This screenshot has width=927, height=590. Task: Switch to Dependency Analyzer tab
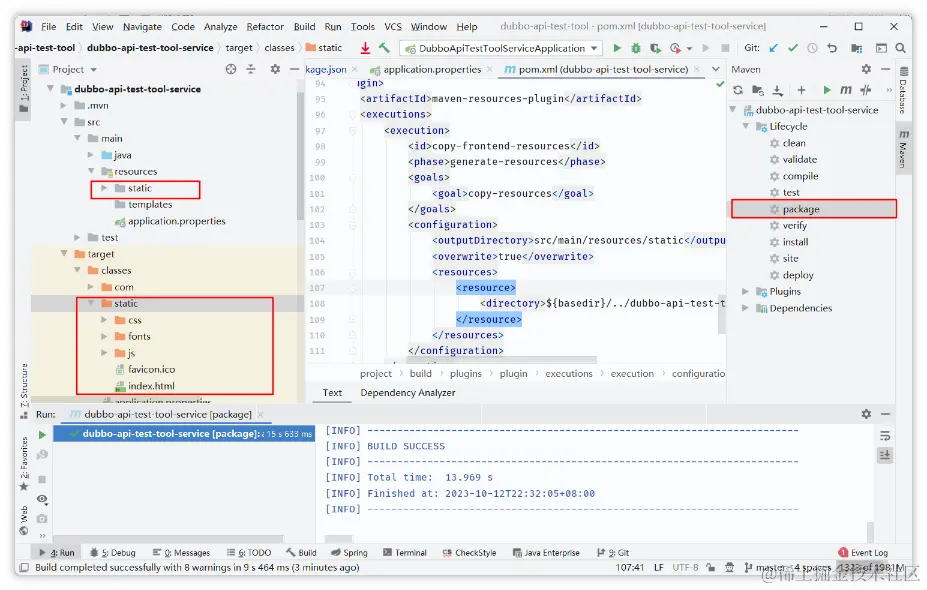[x=408, y=393]
